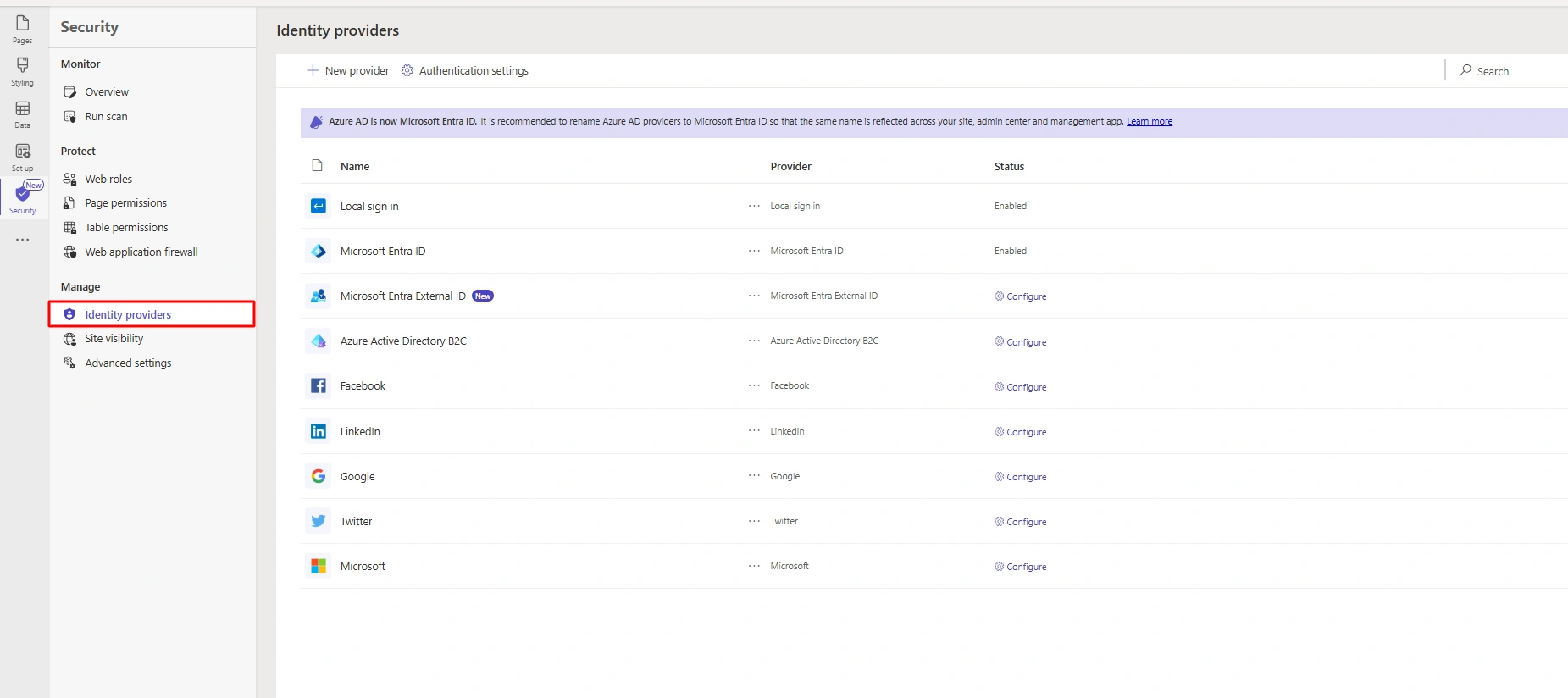Open more options for Microsoft Entra External ID
Image resolution: width=1568 pixels, height=698 pixels.
754,296
